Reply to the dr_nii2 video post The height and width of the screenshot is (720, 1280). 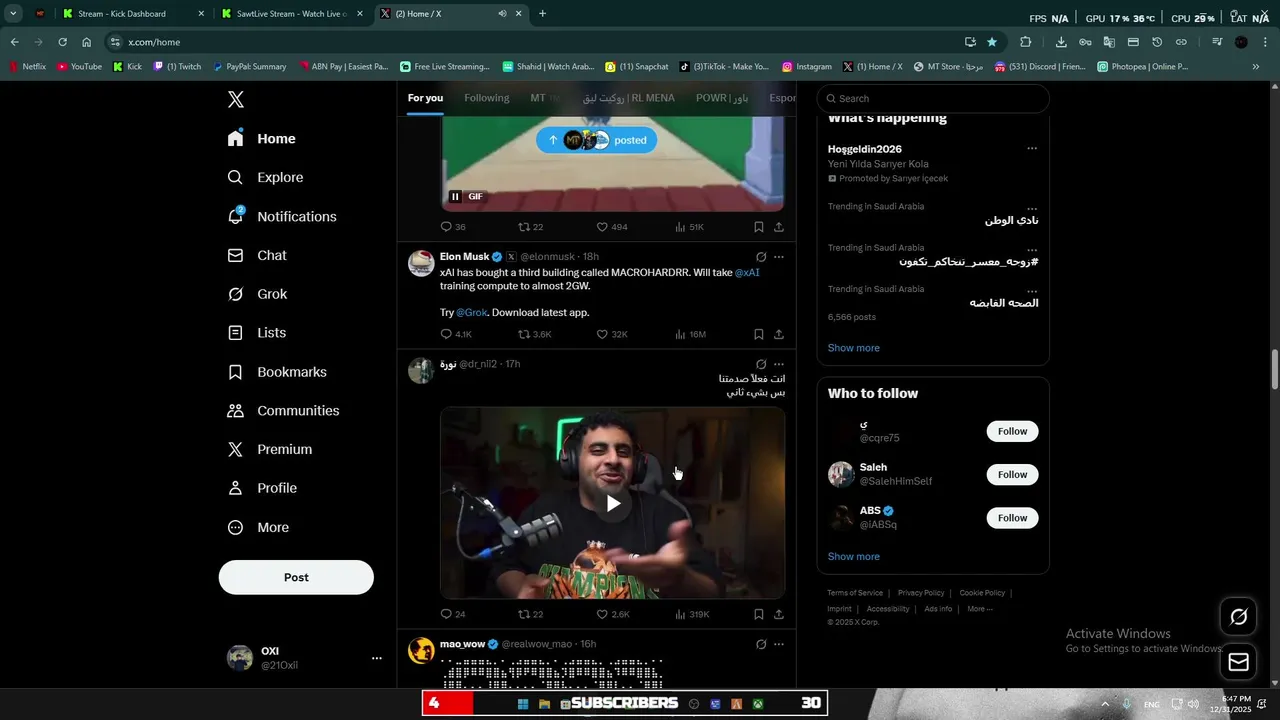click(453, 614)
